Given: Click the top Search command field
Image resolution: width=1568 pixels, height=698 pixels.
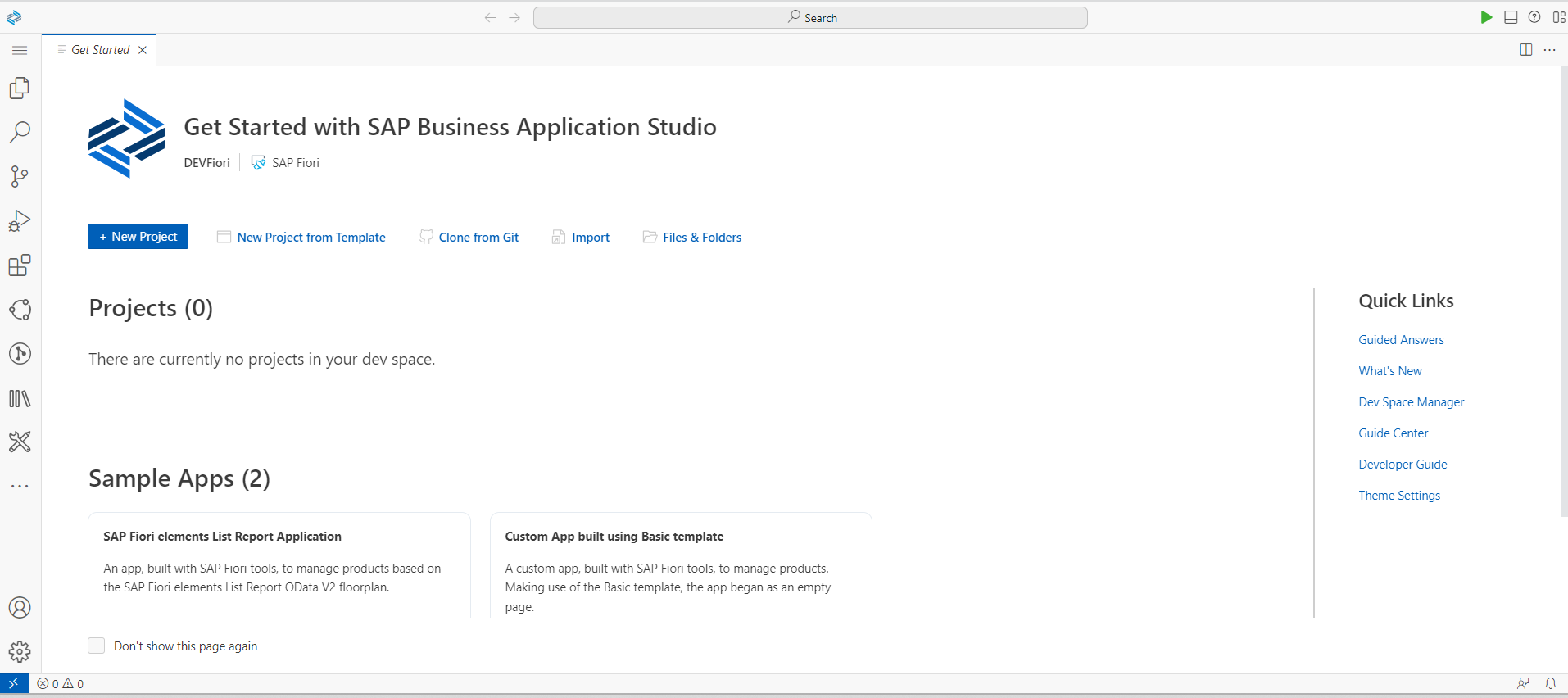Looking at the screenshot, I should click(x=810, y=18).
